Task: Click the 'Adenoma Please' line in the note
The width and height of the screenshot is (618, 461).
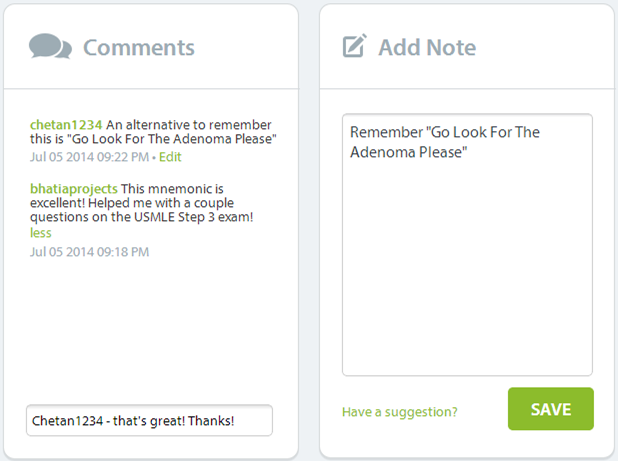Action: pyautogui.click(x=409, y=152)
